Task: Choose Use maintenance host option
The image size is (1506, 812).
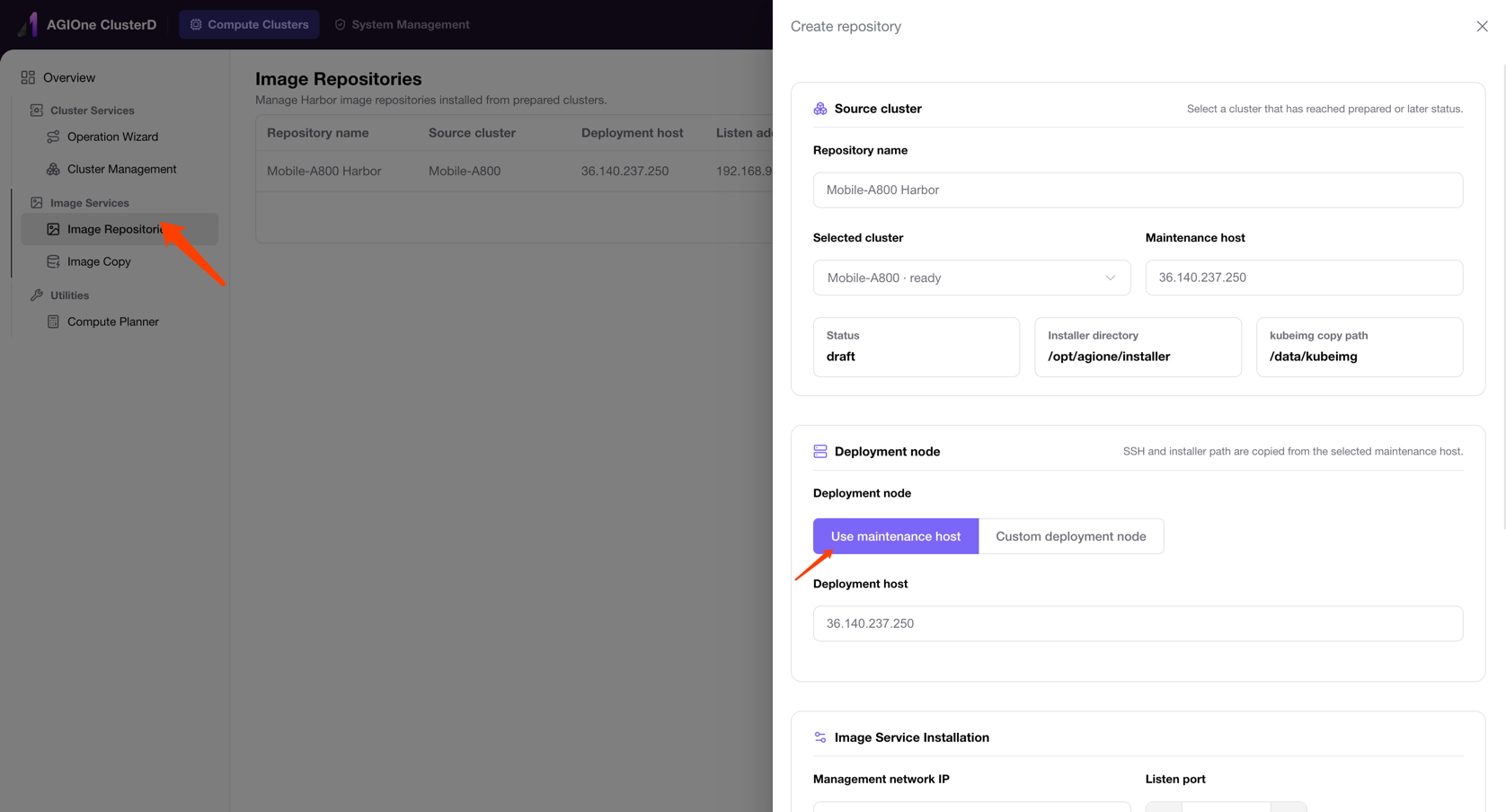Action: coord(896,536)
